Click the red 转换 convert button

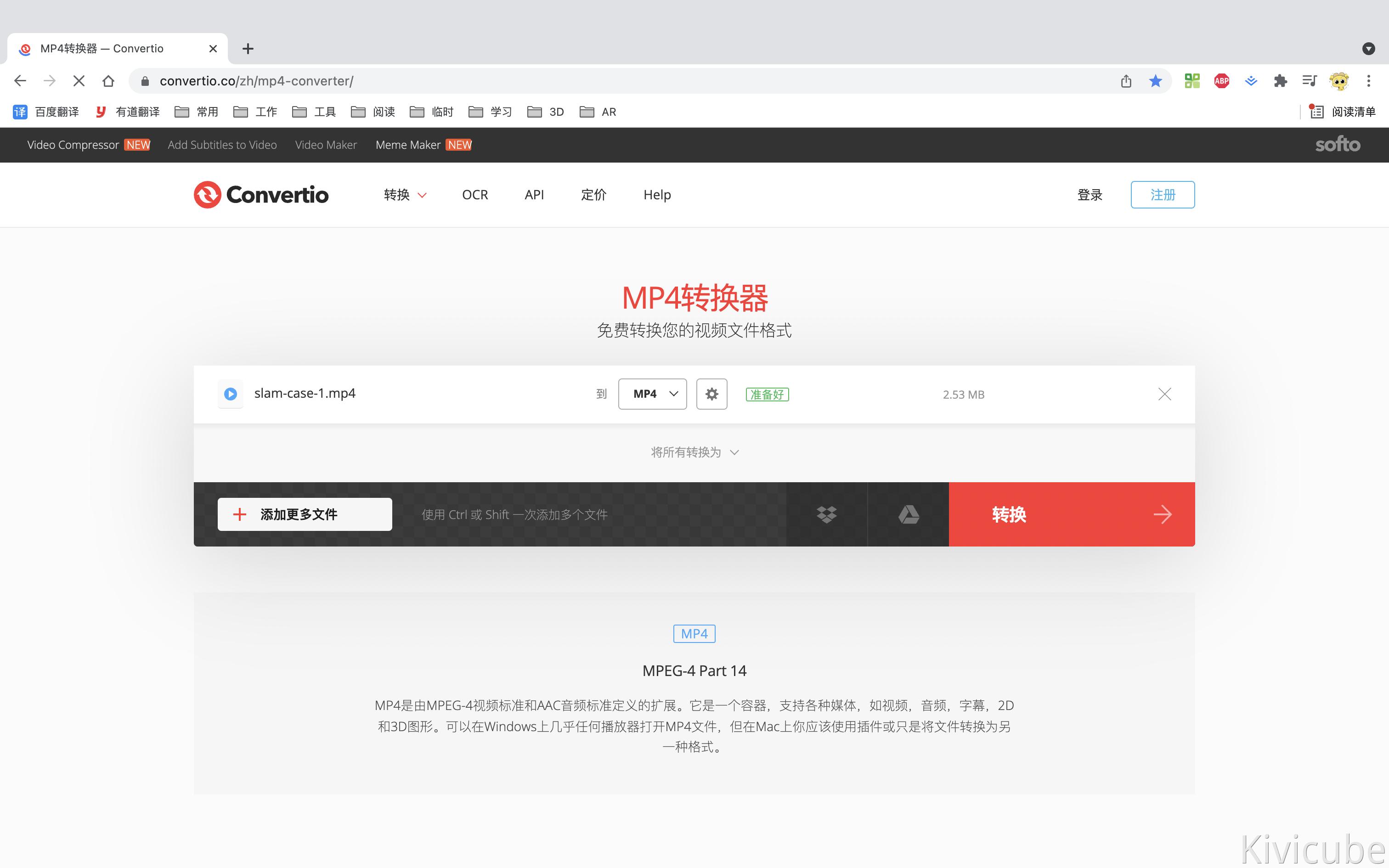pos(1071,514)
